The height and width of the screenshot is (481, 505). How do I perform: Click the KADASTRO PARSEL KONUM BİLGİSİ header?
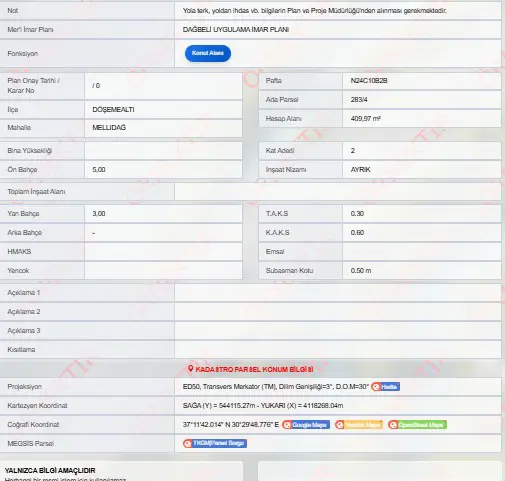pyautogui.click(x=254, y=369)
